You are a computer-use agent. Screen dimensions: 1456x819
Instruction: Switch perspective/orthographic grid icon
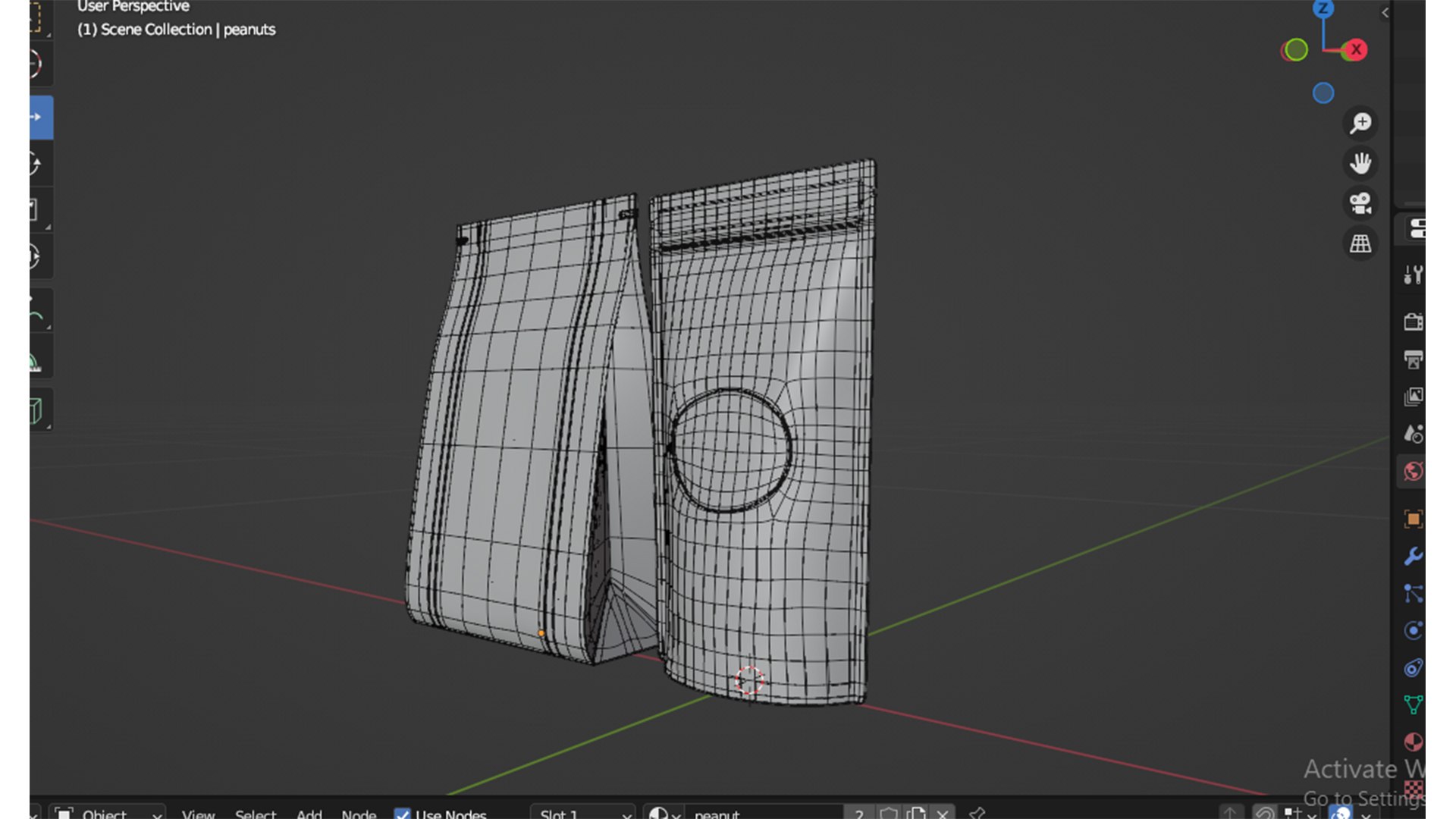pos(1360,243)
